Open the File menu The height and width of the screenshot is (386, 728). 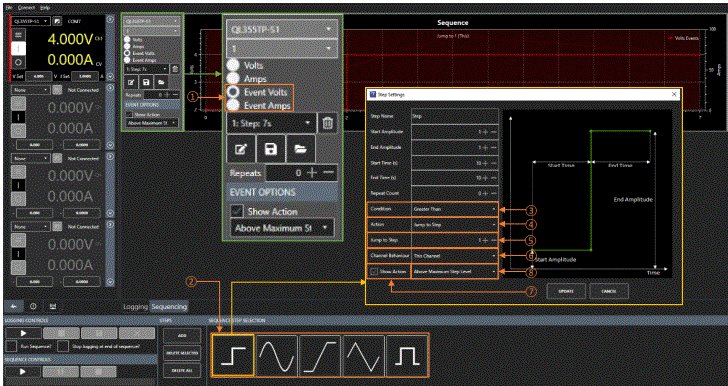(x=9, y=7)
